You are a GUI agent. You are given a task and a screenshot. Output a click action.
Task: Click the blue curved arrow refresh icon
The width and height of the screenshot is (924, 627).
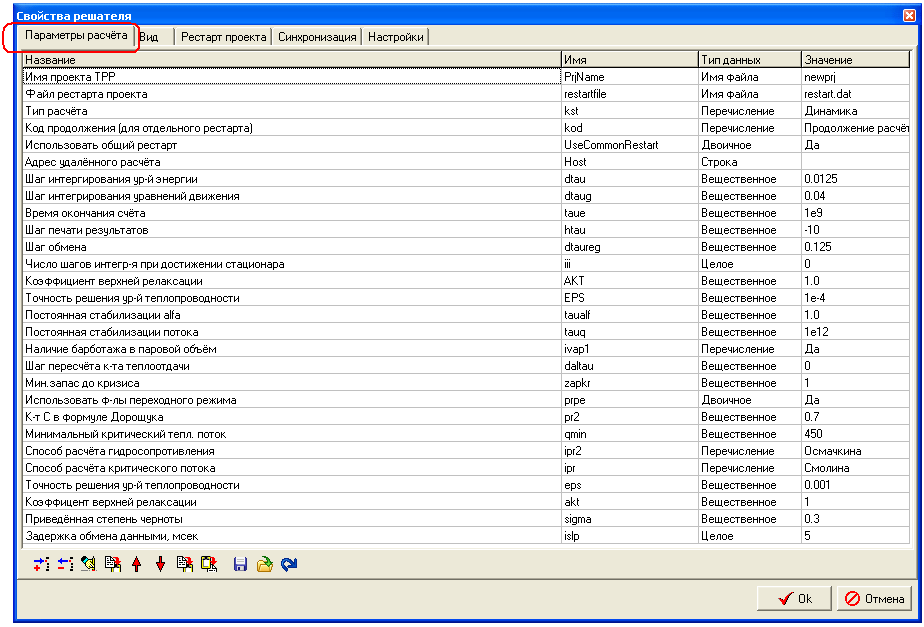click(x=289, y=565)
